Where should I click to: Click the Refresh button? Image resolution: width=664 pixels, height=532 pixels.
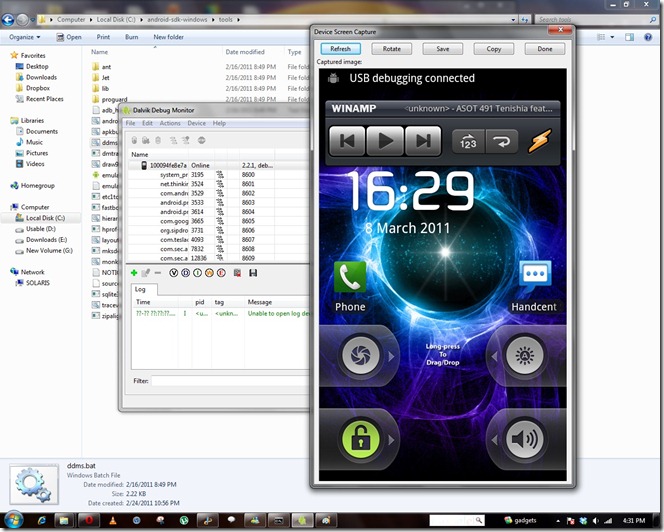(340, 49)
